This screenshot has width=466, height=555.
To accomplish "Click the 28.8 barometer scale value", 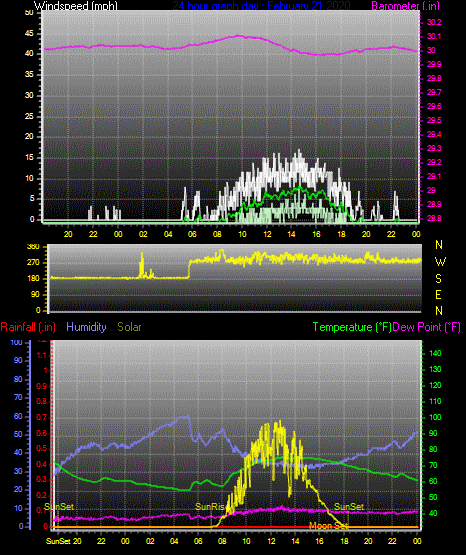I will pos(434,218).
